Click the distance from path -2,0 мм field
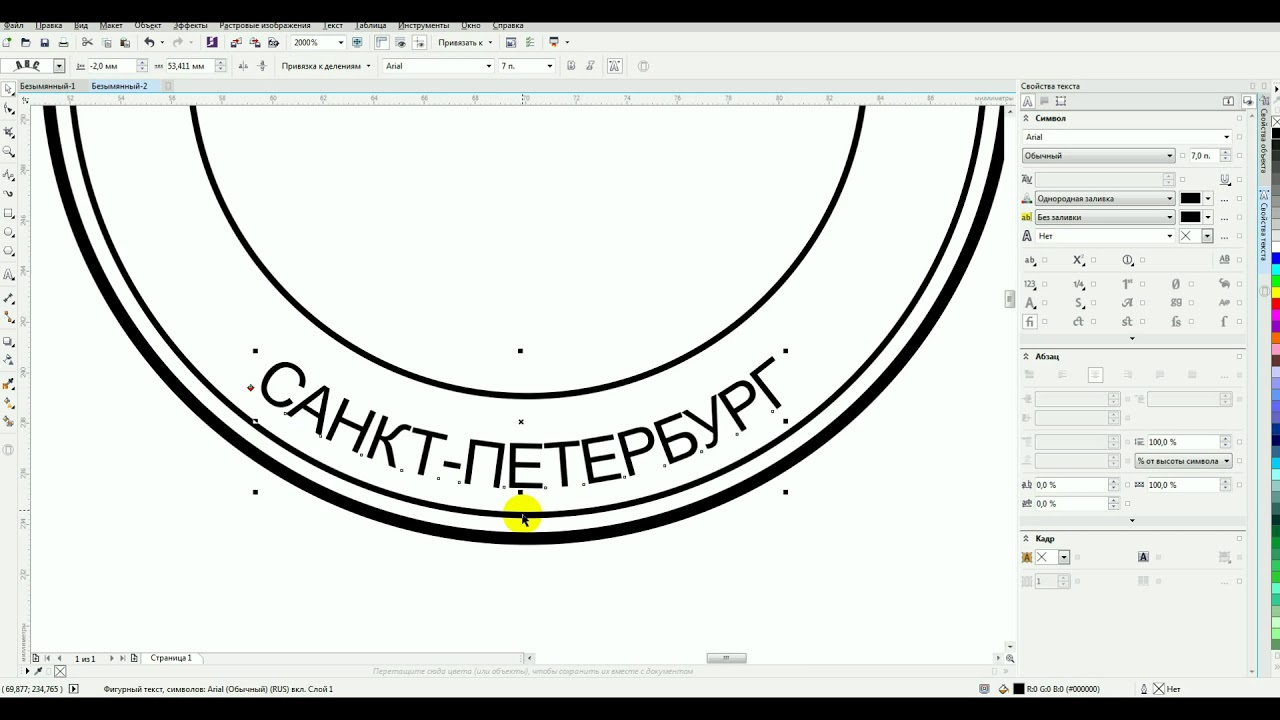 pyautogui.click(x=111, y=66)
